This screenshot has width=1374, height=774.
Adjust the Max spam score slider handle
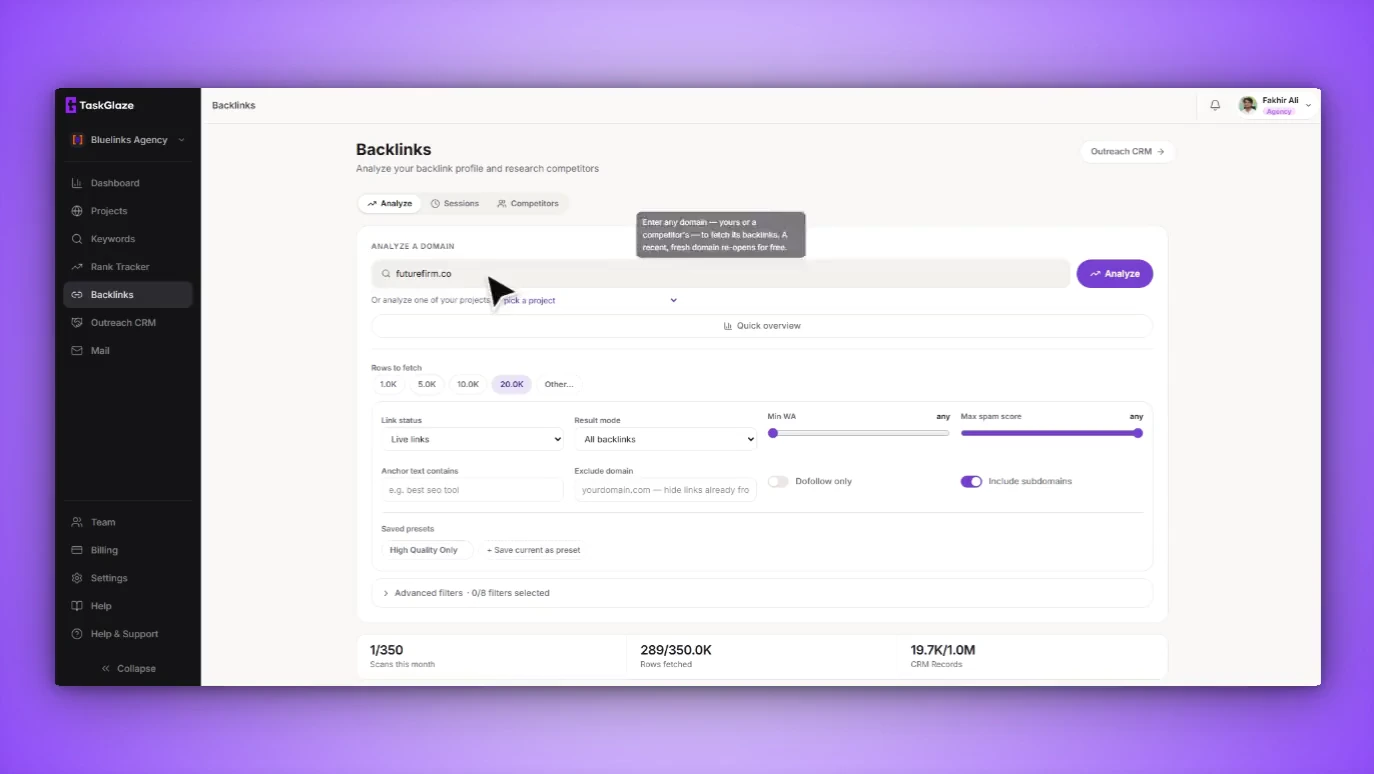[x=1138, y=433]
